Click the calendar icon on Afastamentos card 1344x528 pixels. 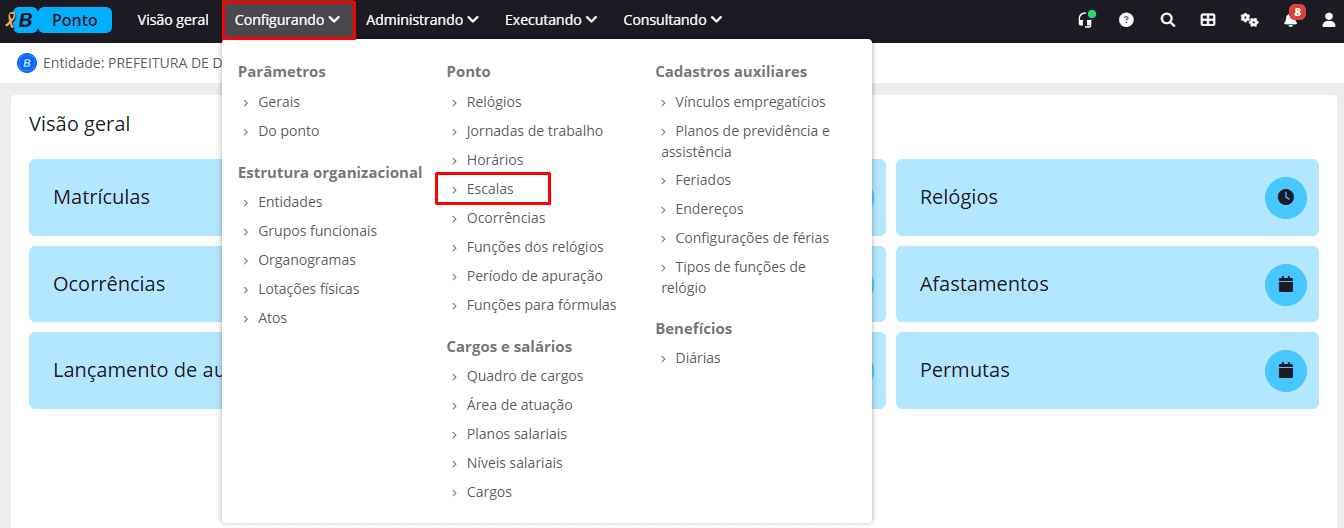[1285, 284]
